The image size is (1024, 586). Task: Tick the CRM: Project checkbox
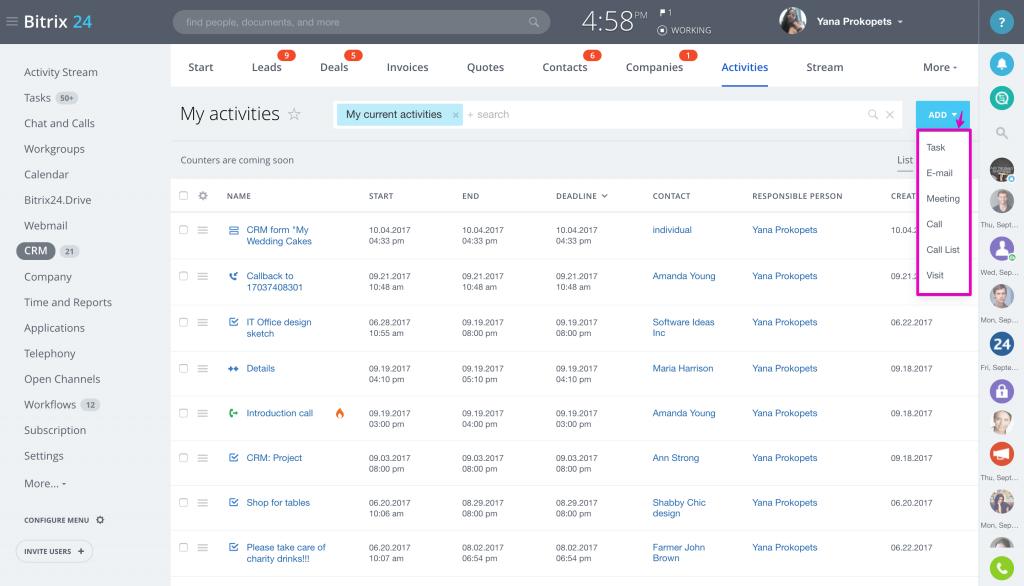tap(184, 458)
